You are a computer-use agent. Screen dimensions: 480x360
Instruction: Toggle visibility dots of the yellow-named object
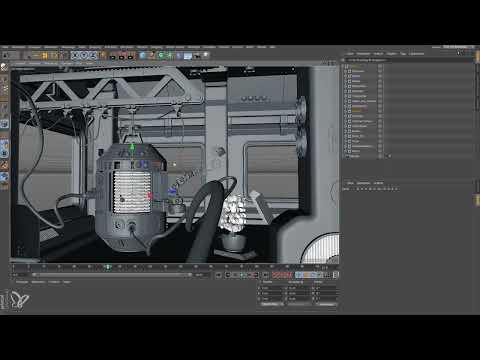click(380, 111)
